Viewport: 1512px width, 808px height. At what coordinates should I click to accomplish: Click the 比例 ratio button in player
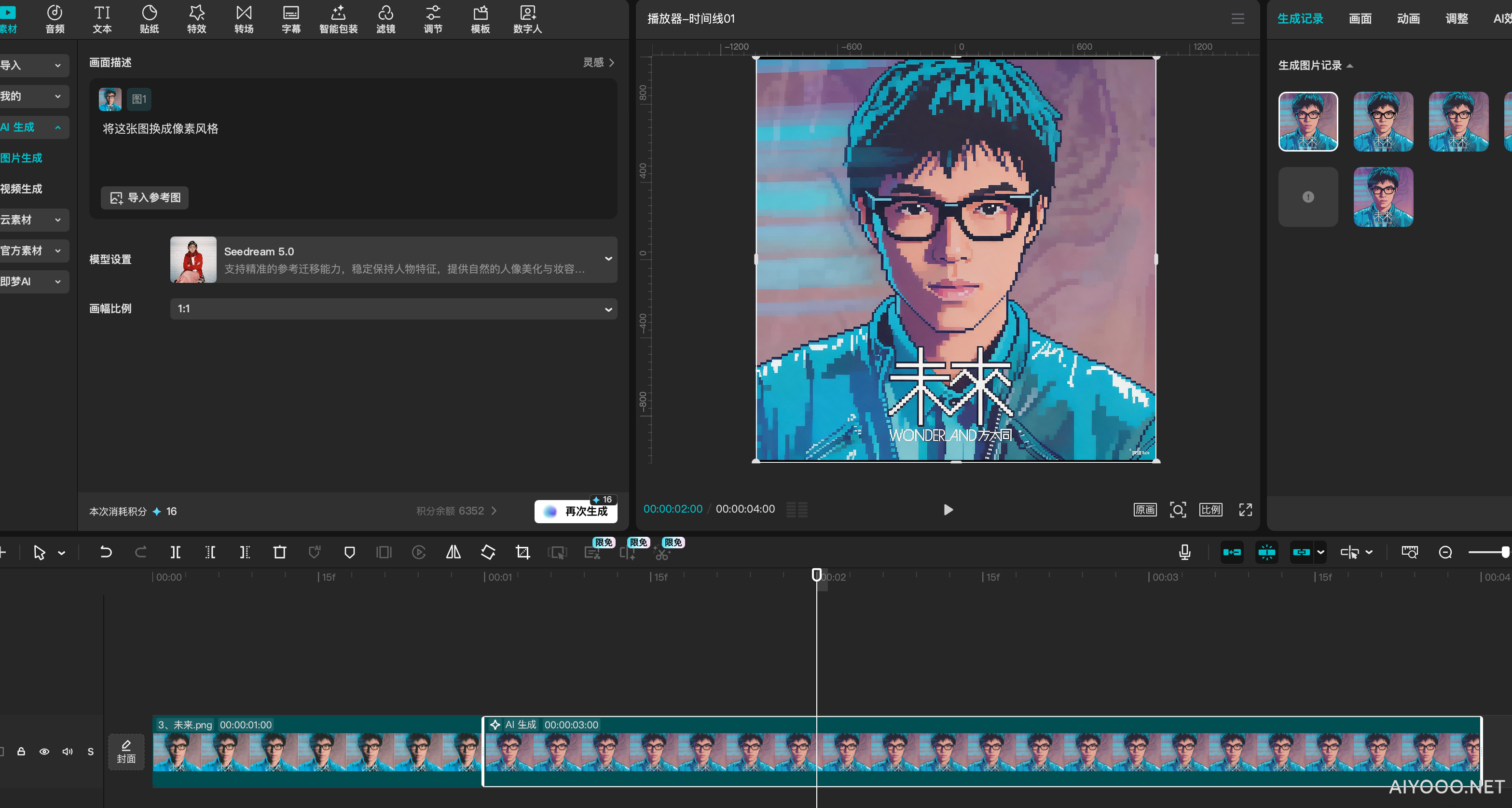[x=1211, y=510]
